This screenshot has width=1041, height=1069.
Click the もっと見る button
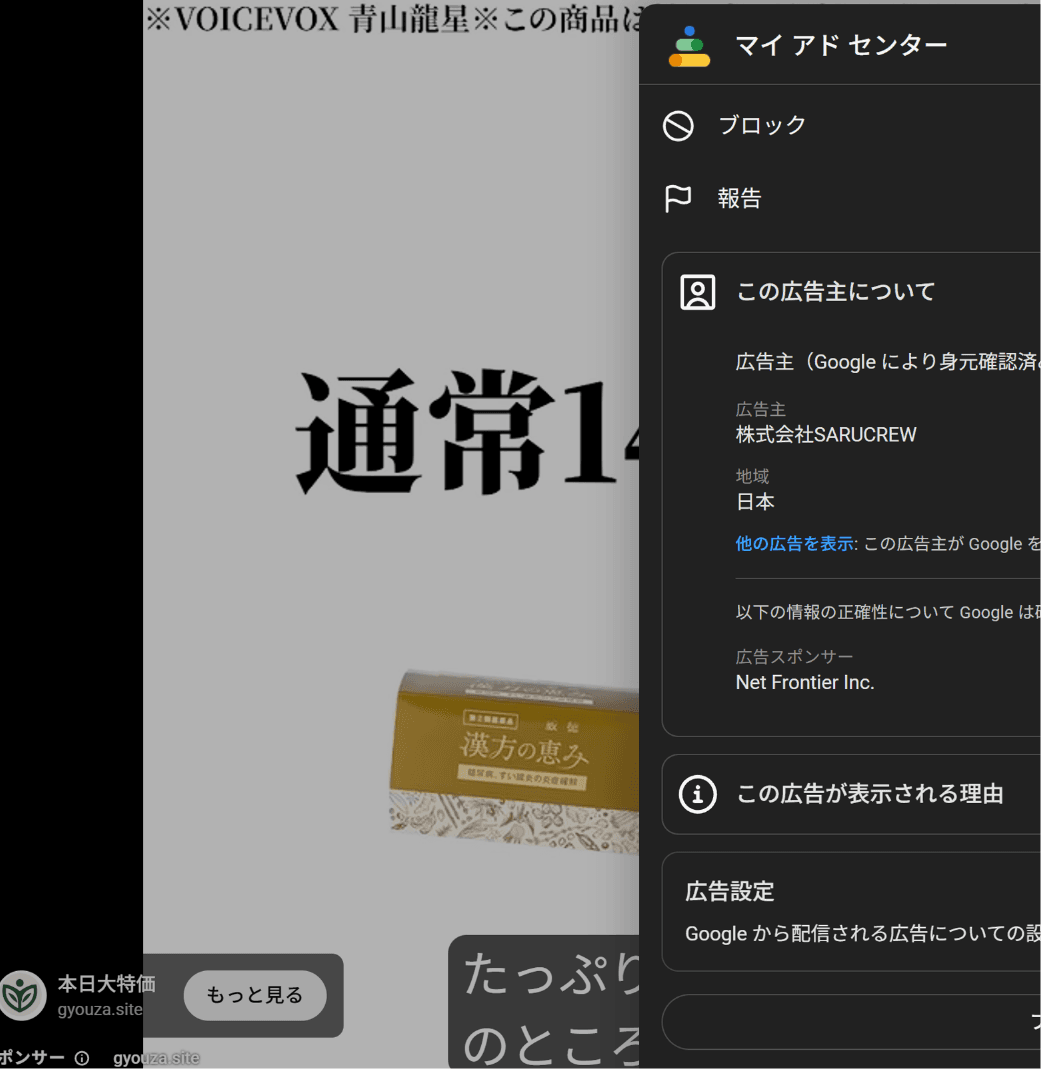coord(255,995)
